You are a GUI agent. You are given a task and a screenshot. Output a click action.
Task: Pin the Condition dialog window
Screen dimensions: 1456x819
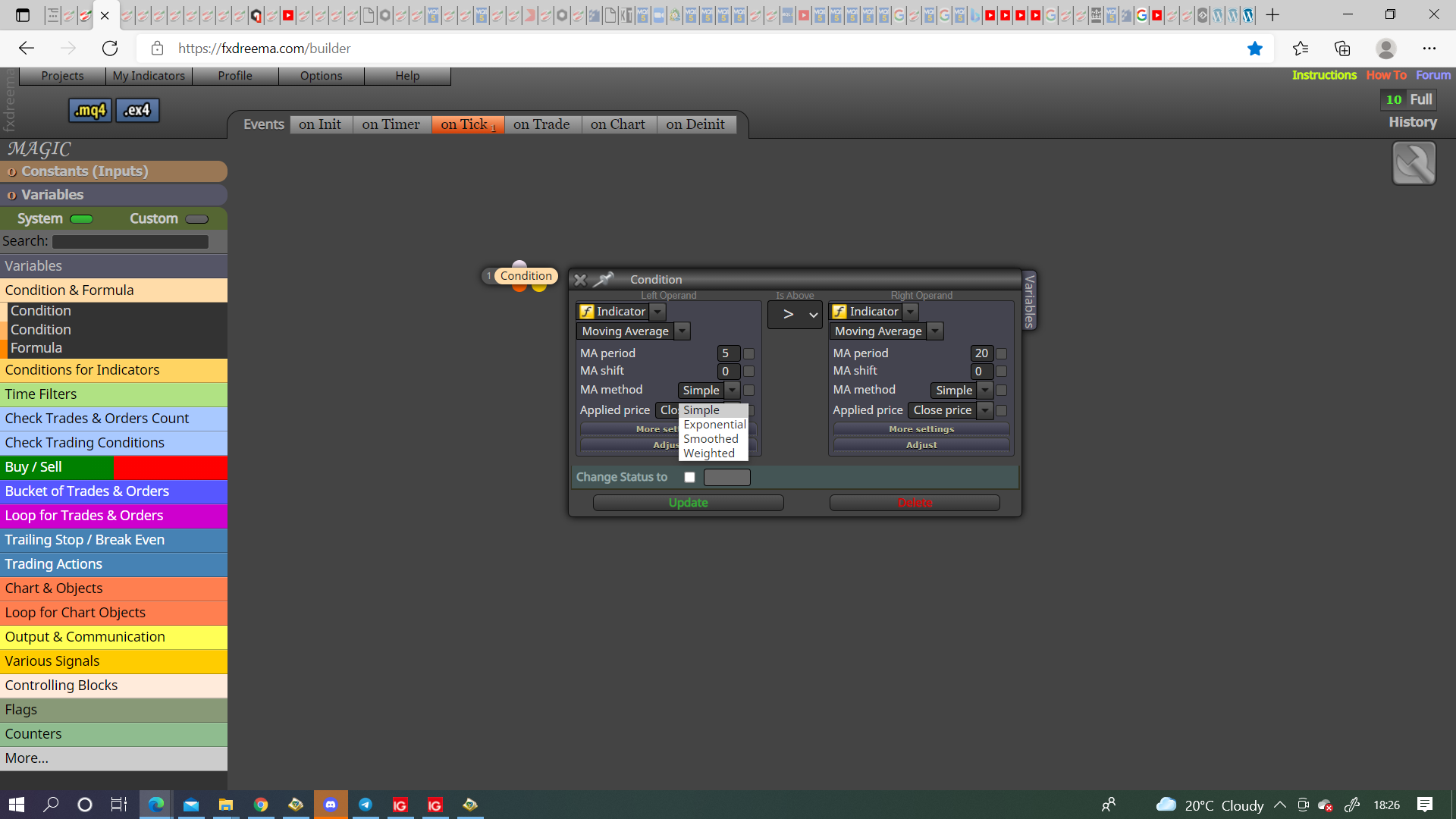pyautogui.click(x=604, y=280)
